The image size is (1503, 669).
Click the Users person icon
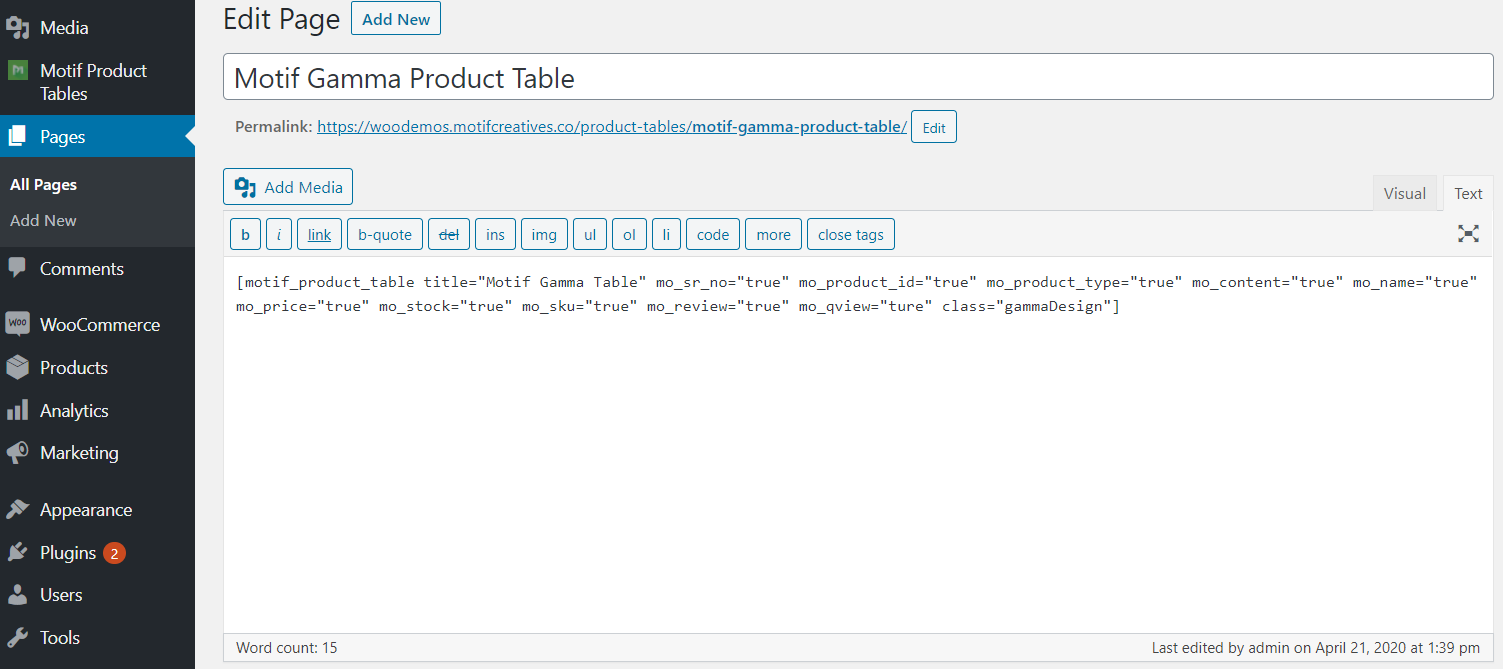click(x=18, y=595)
